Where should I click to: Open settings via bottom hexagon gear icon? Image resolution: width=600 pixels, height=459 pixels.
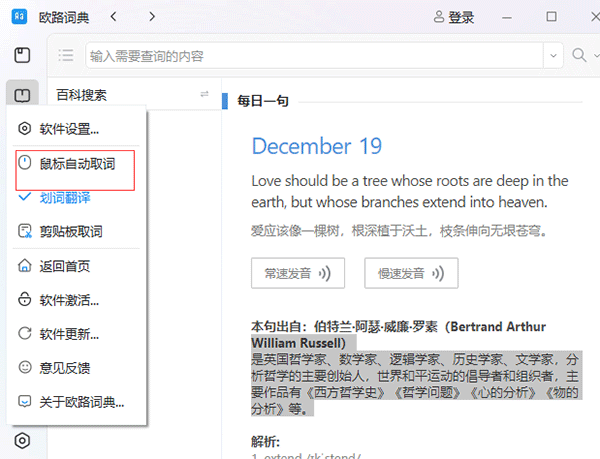point(22,440)
